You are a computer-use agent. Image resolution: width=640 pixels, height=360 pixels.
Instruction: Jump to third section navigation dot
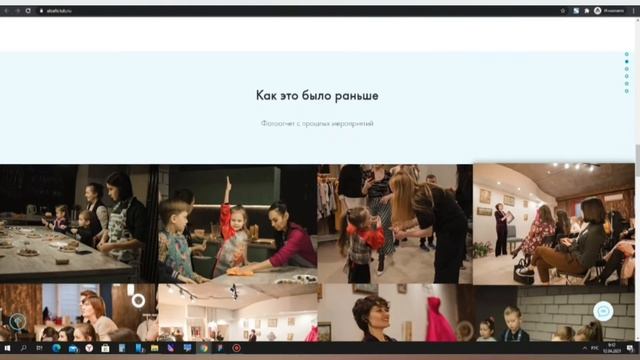627,69
